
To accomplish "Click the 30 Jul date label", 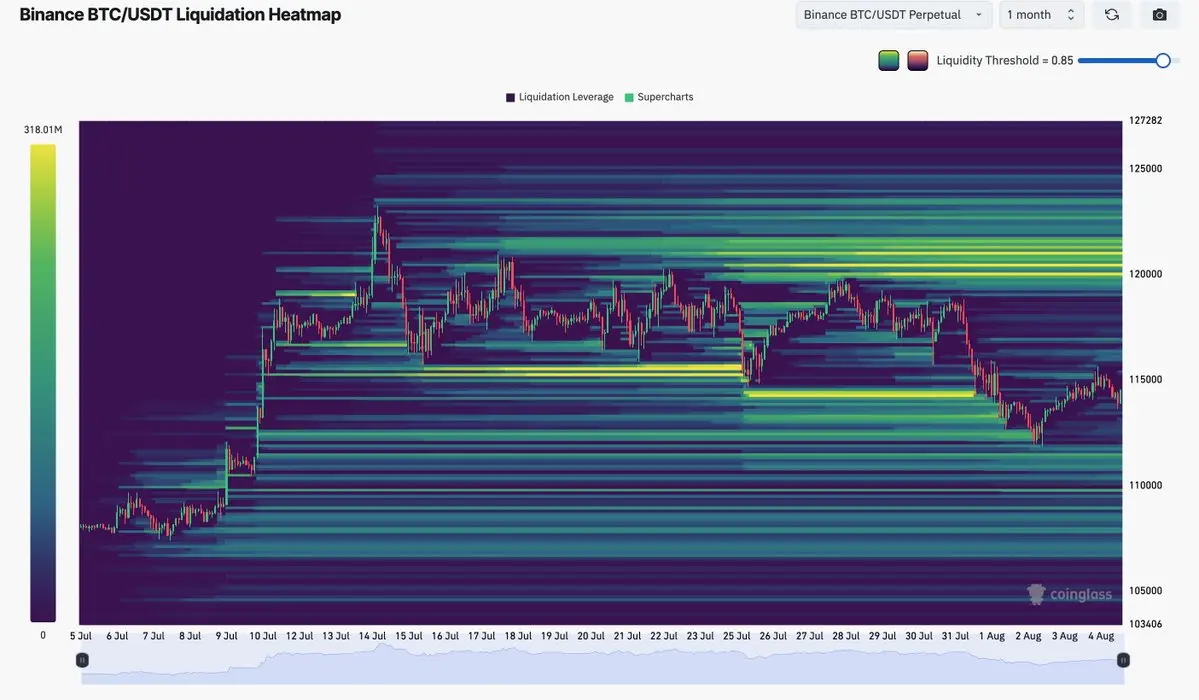I will [919, 636].
